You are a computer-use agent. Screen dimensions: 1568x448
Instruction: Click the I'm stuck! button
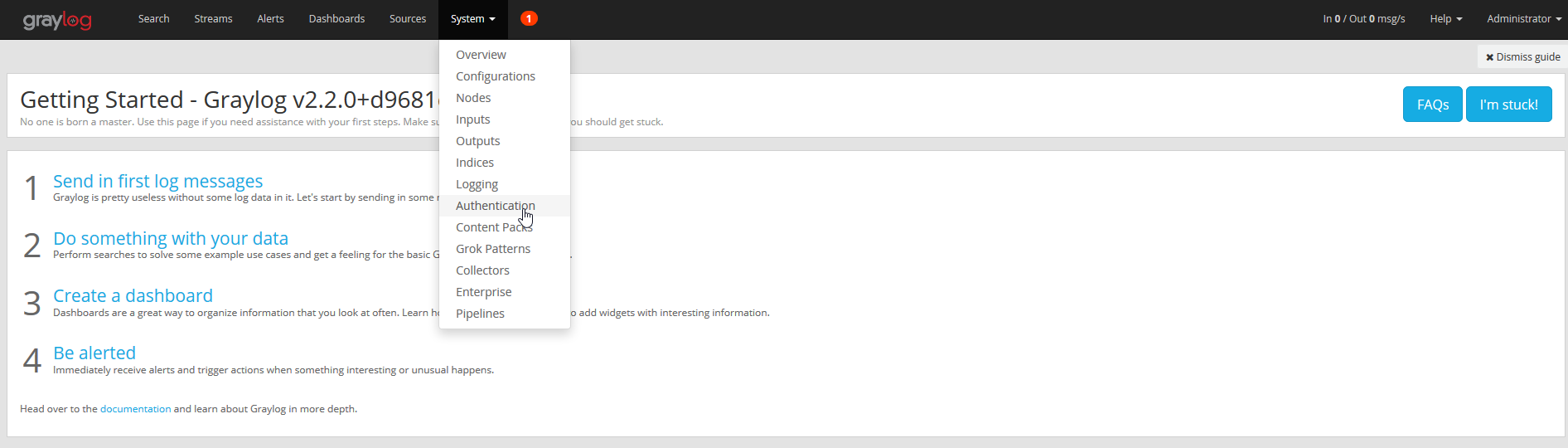(x=1508, y=105)
